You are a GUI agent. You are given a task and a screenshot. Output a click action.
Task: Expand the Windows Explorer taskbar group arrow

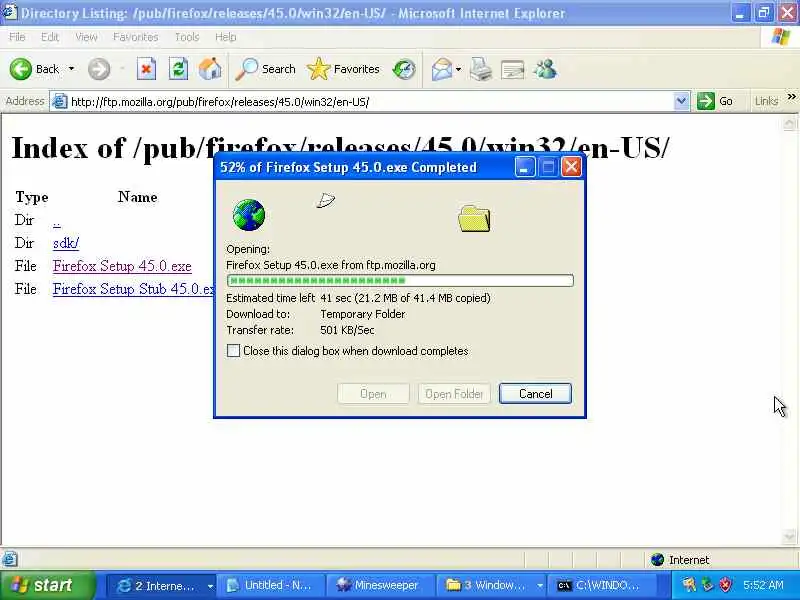[x=539, y=586]
